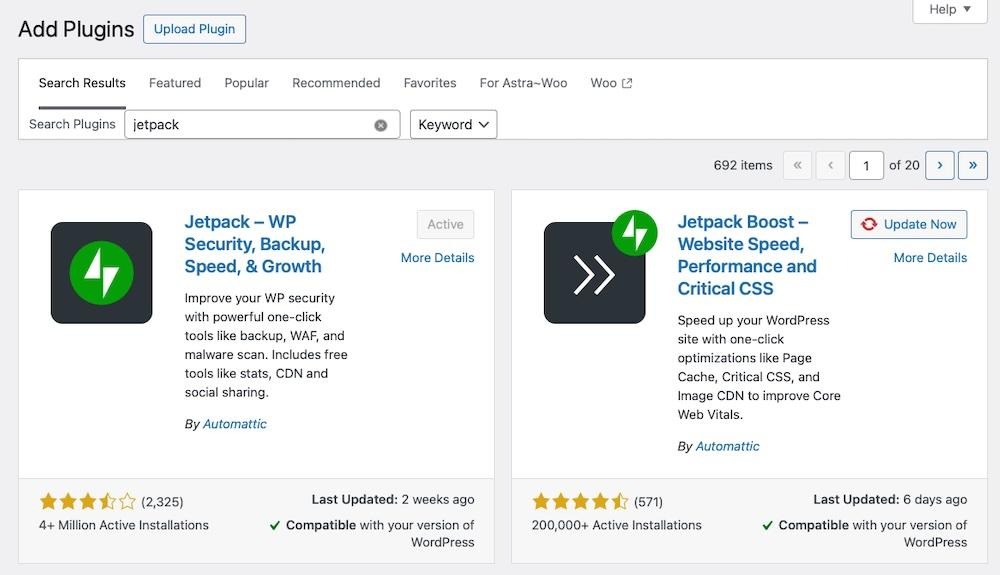Click 200,000+ Active Installations text
The height and width of the screenshot is (575, 1000).
617,525
